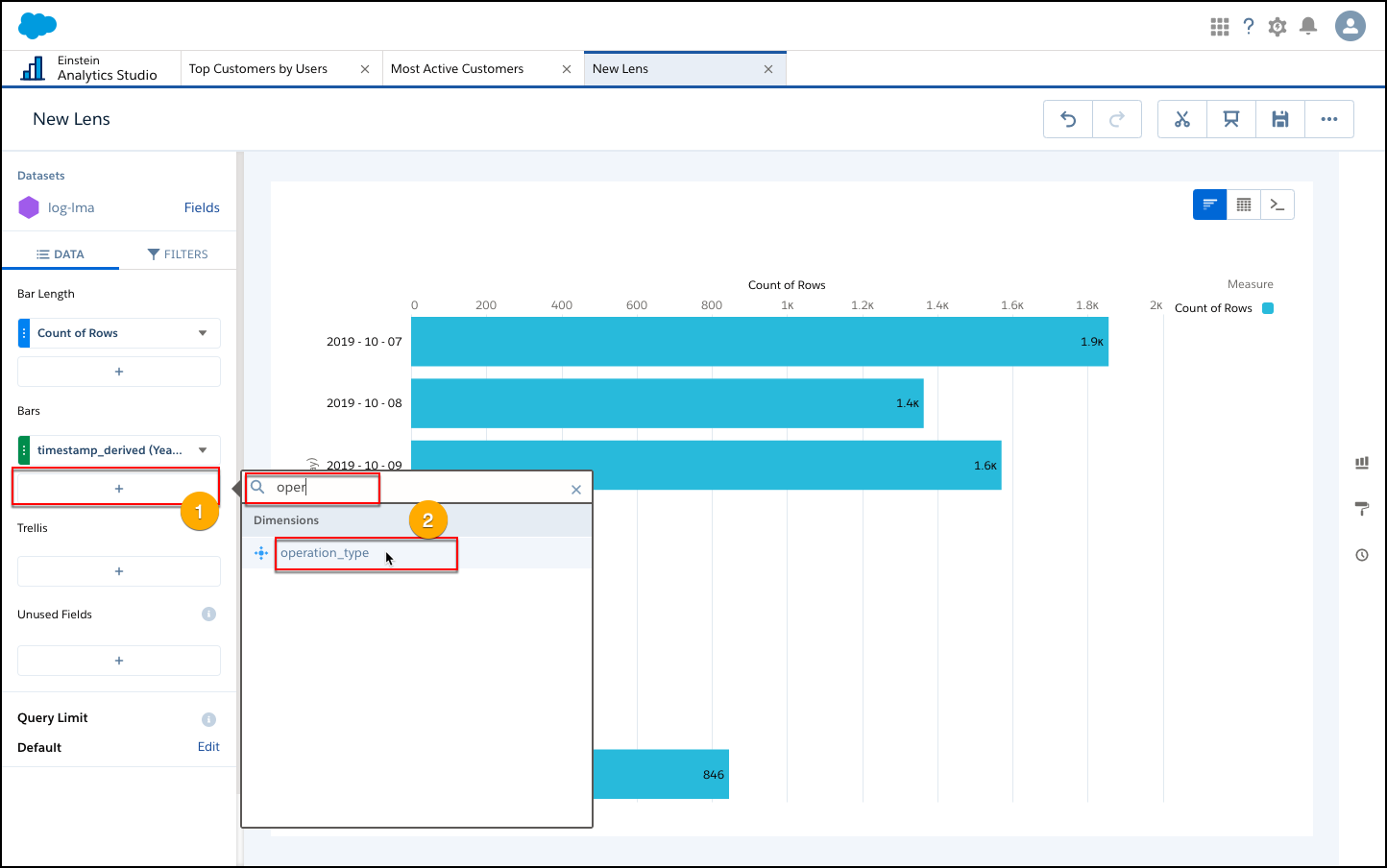
Task: Open the notifications bell
Action: pyautogui.click(x=1308, y=27)
